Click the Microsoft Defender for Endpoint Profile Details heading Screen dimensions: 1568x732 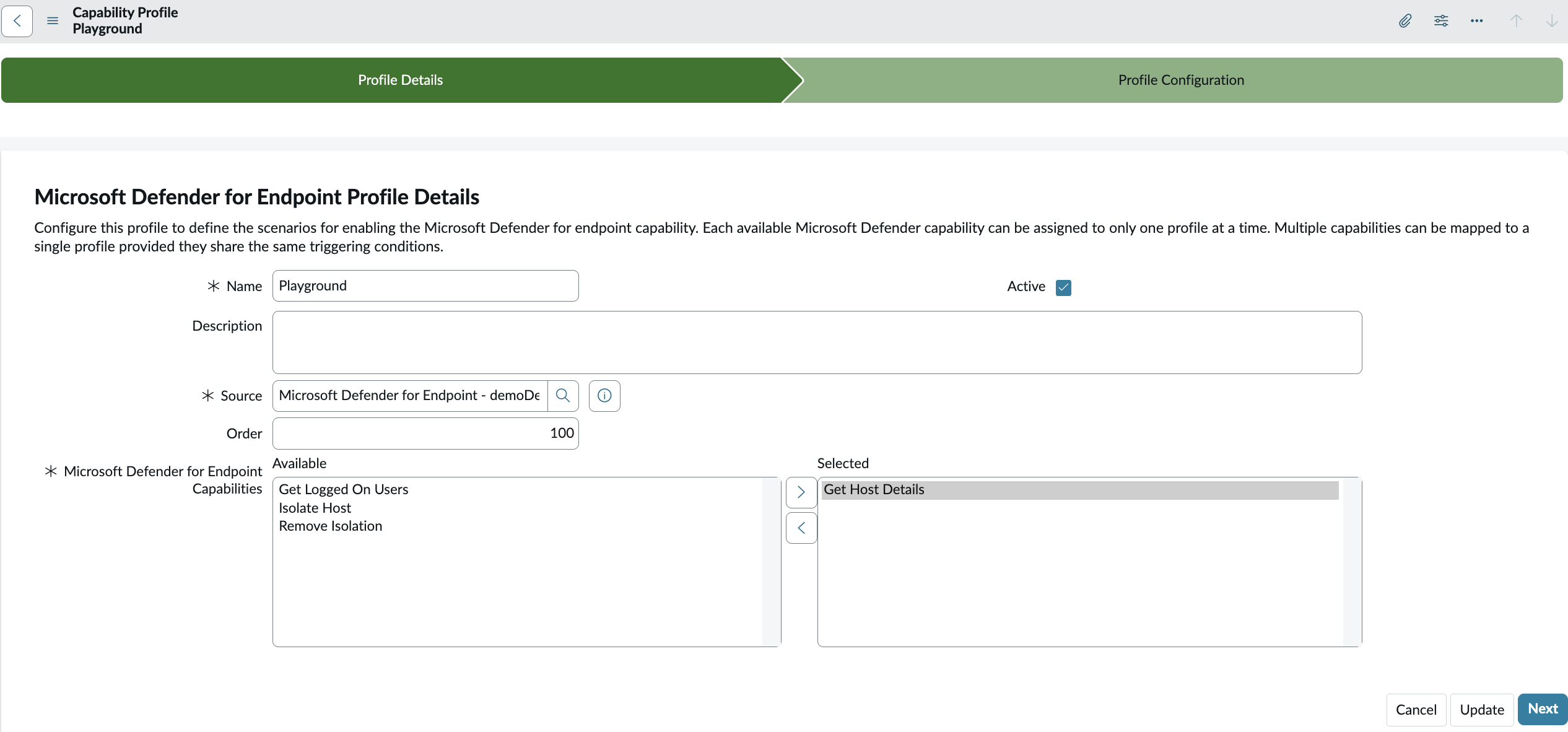[256, 197]
